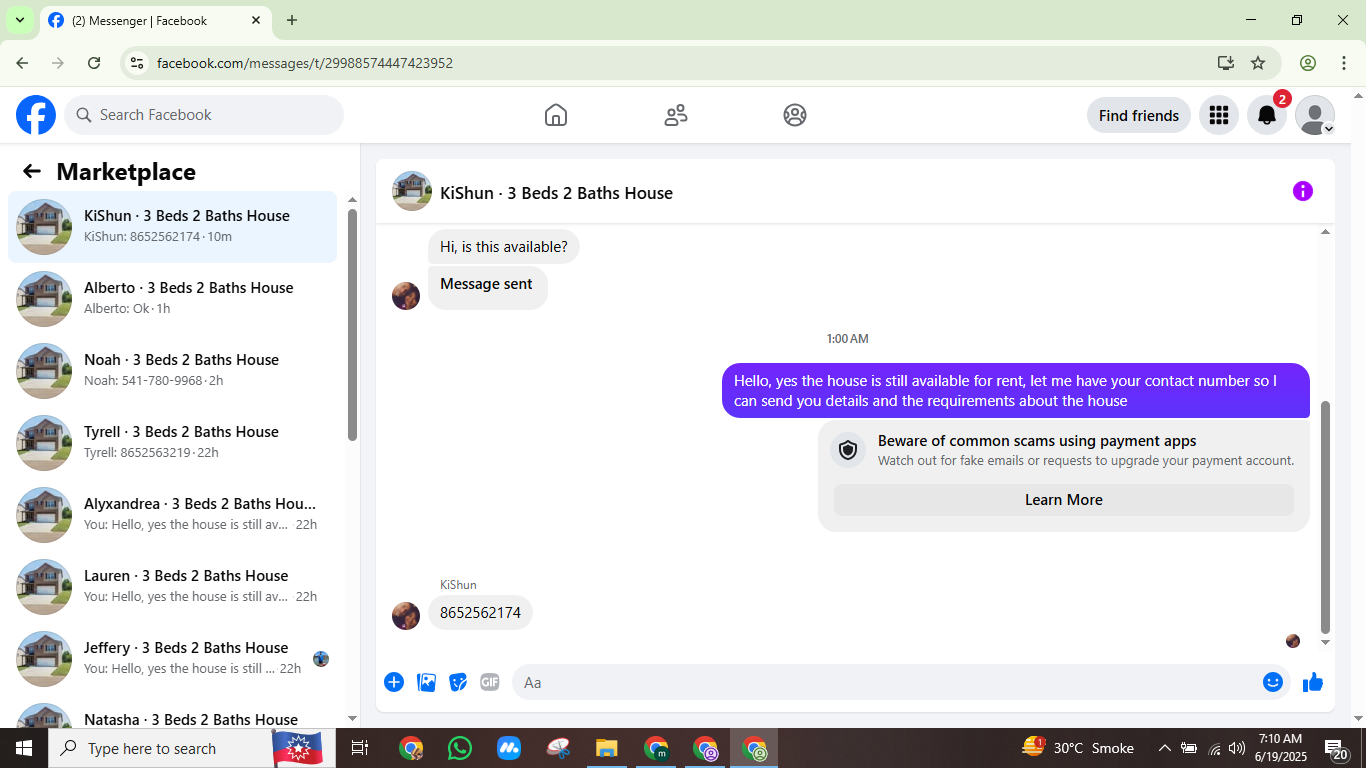Screen dimensions: 1366x768
Task: Click the Facebook logo icon
Action: click(36, 115)
